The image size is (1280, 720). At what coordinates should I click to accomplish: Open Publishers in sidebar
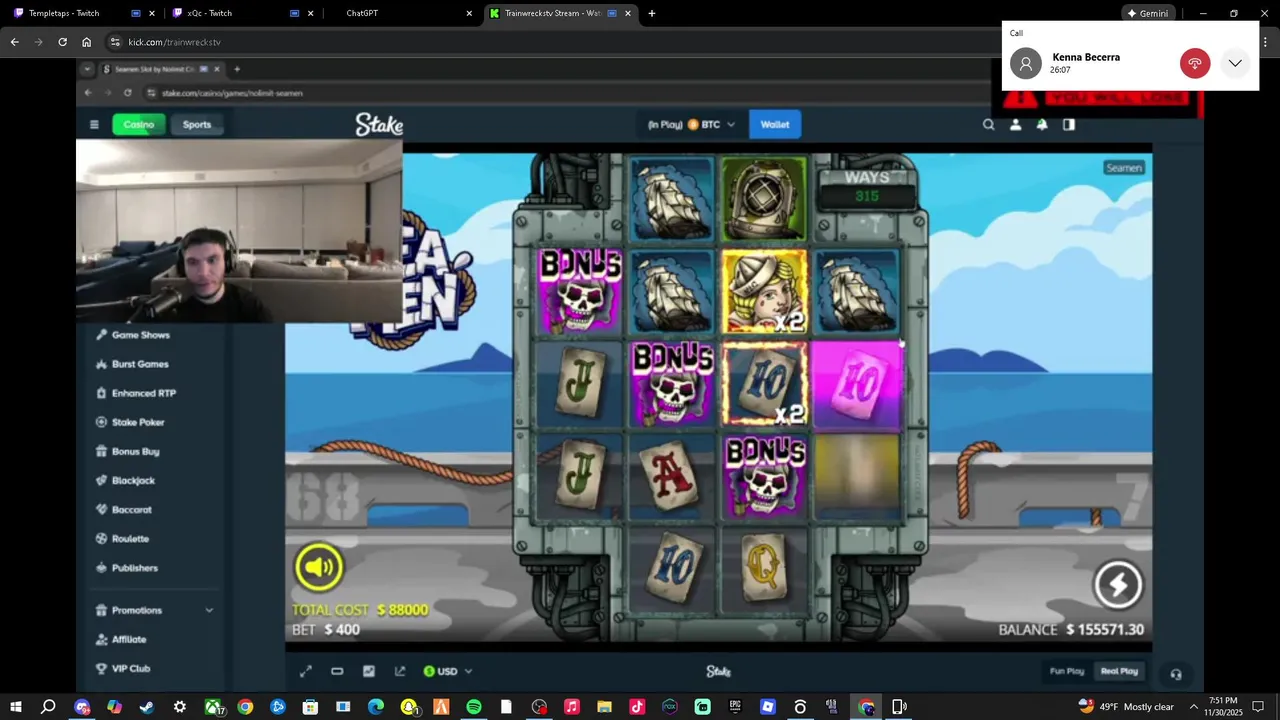134,568
